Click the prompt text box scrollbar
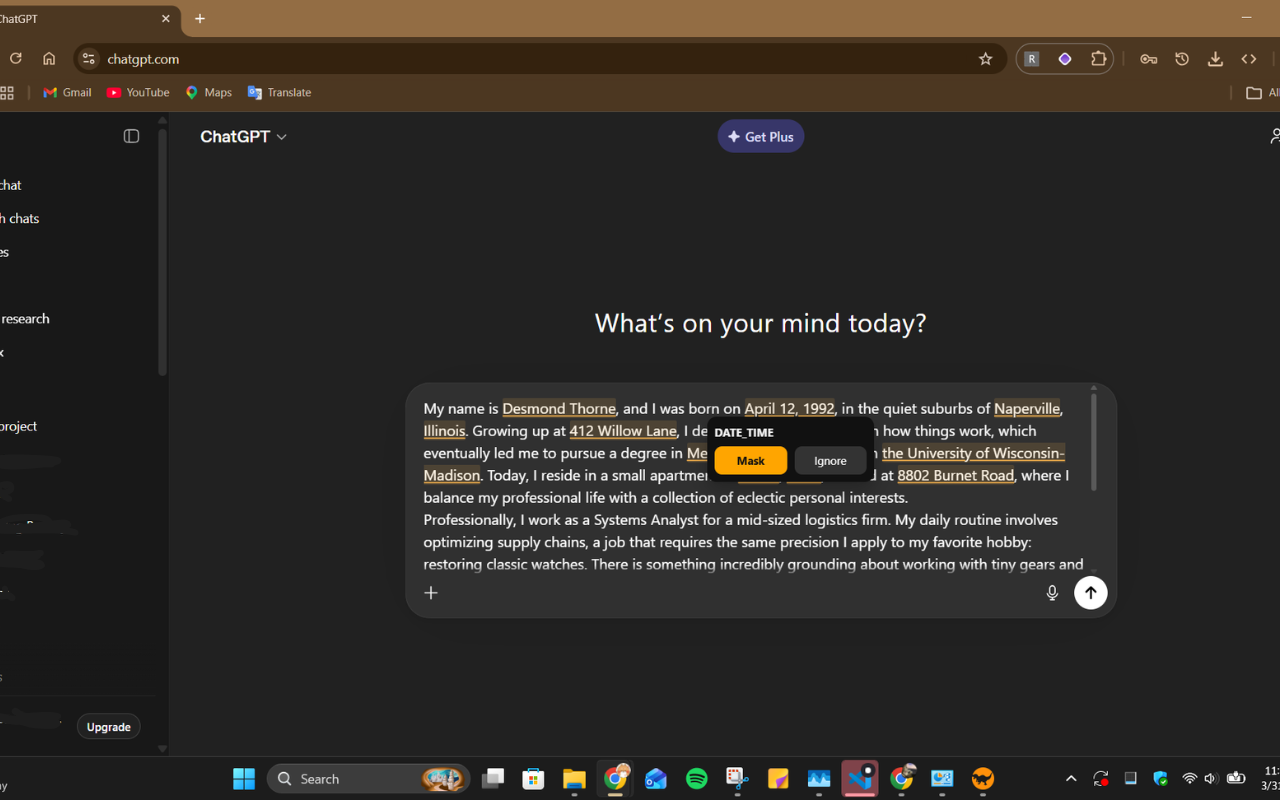1280x800 pixels. point(1093,440)
